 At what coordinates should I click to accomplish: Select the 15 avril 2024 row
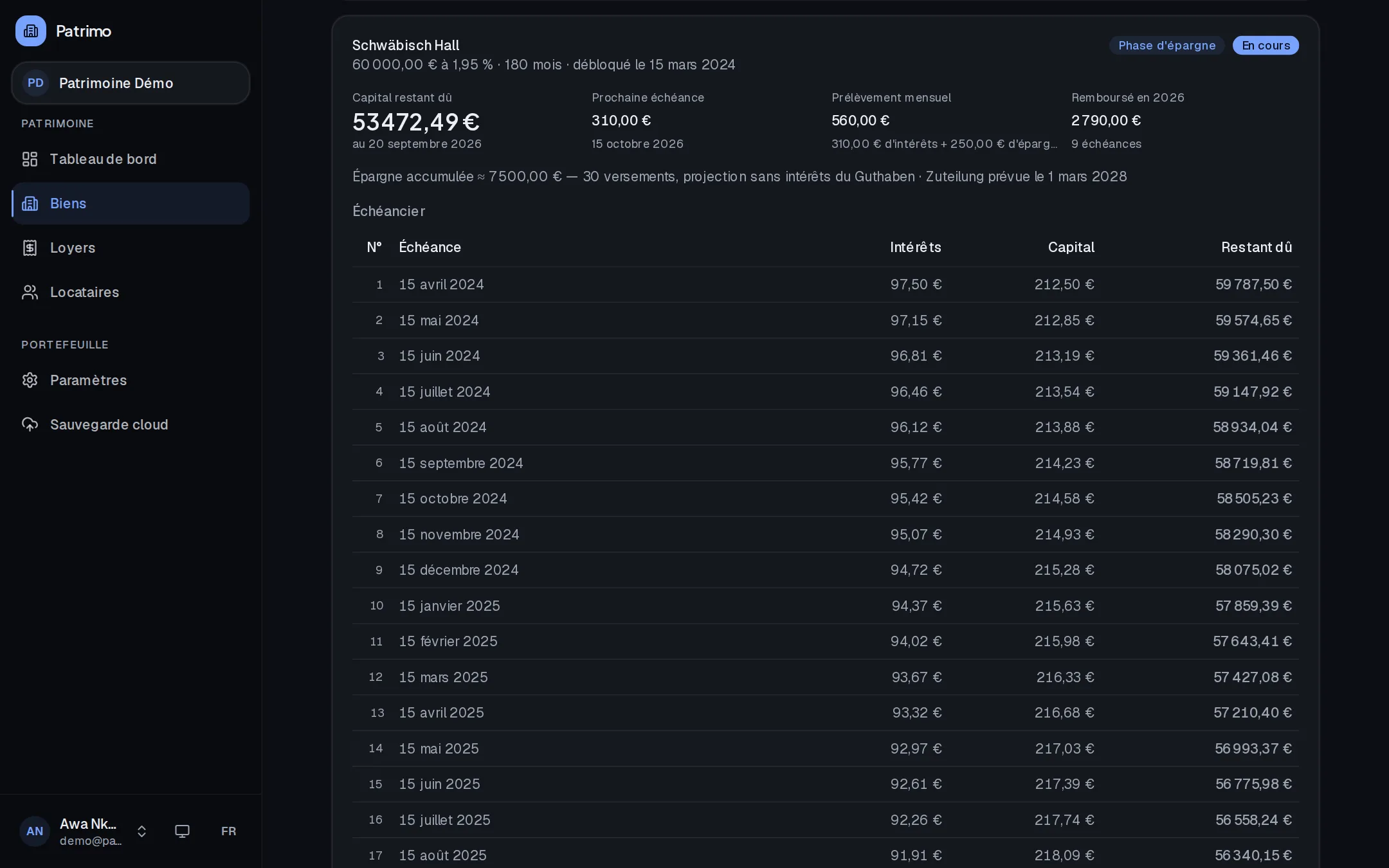tap(826, 284)
